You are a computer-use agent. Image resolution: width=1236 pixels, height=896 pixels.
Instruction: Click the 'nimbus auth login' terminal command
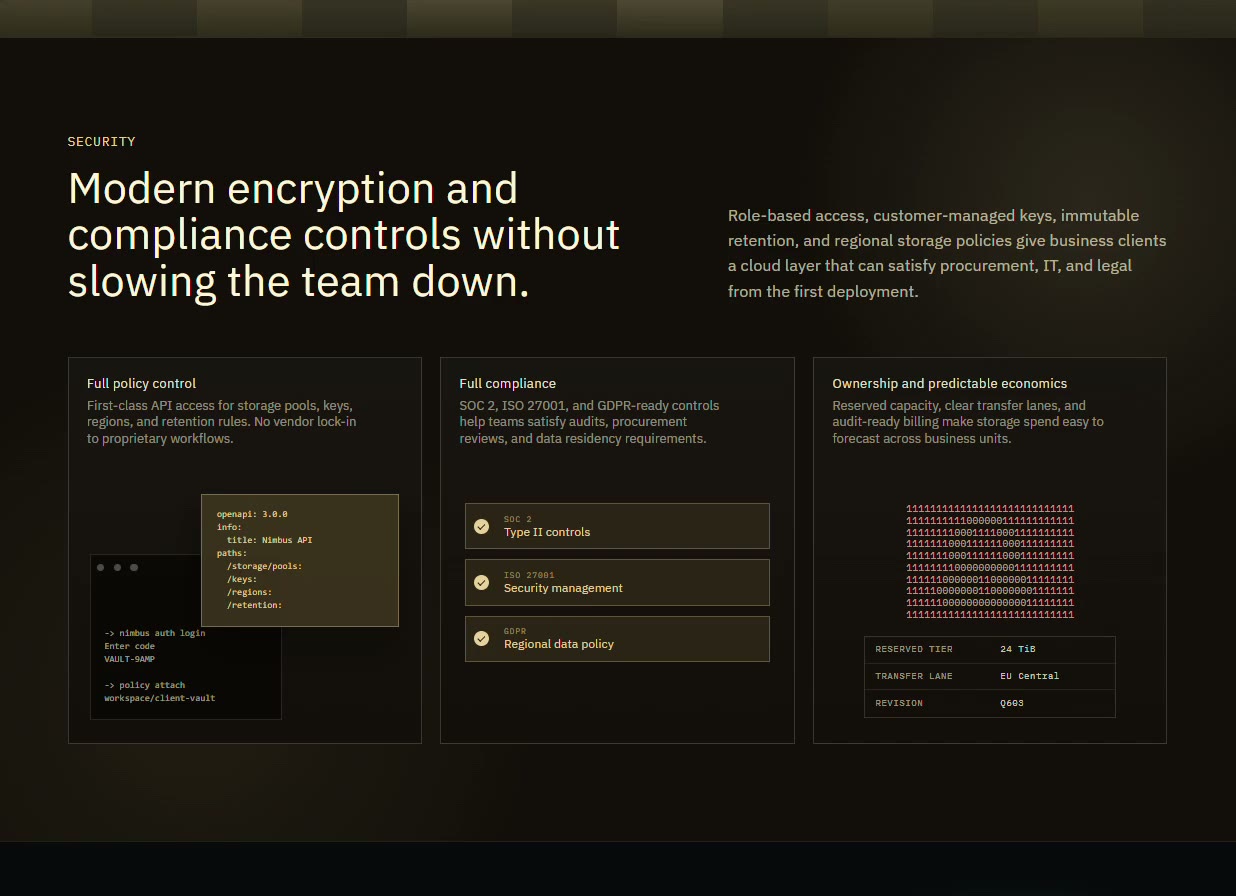coord(155,633)
